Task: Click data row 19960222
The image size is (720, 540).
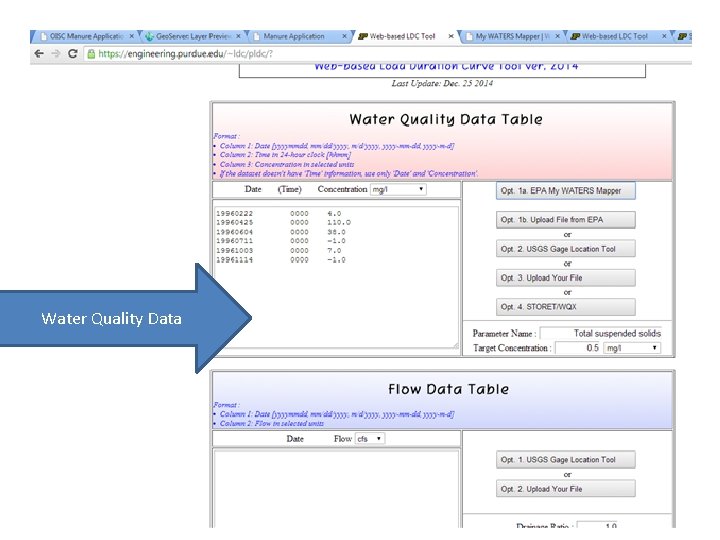Action: 279,214
